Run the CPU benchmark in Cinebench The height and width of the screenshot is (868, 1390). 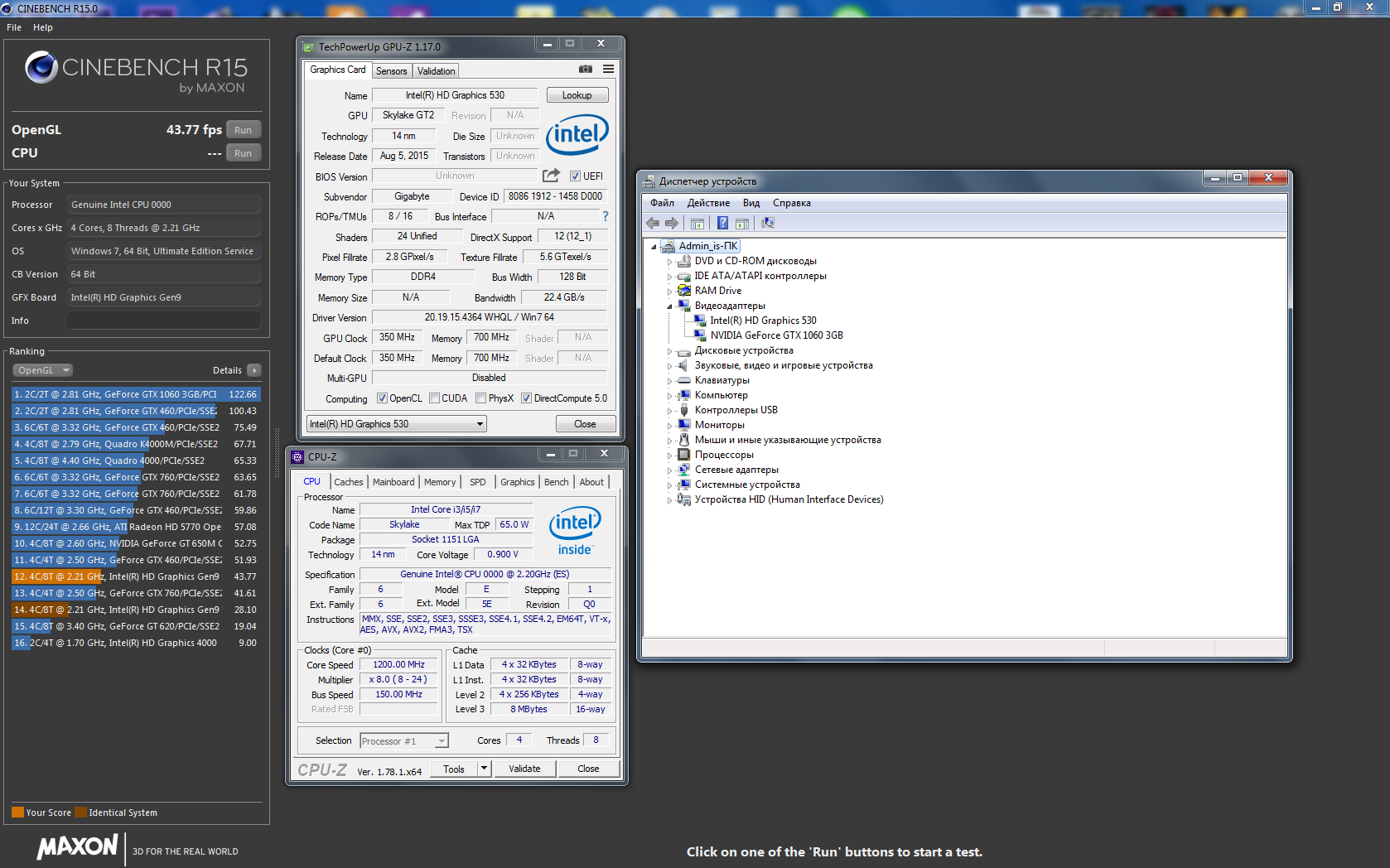(243, 153)
